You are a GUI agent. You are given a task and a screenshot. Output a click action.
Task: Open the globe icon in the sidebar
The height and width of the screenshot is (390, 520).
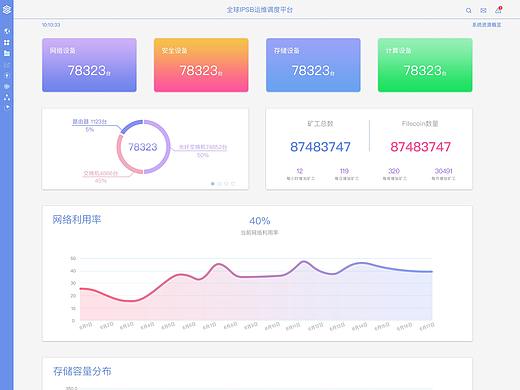point(7,31)
